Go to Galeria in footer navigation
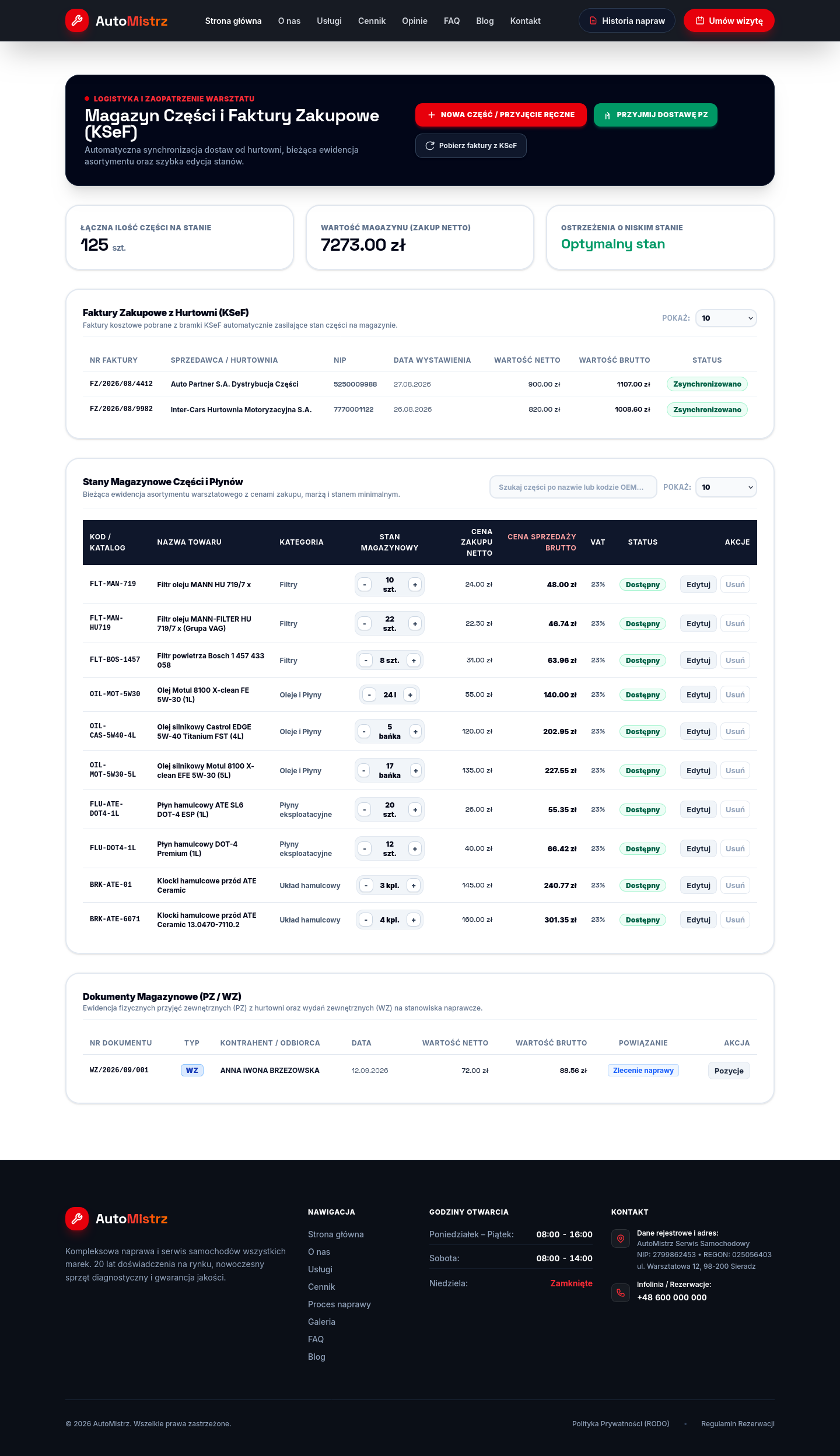The image size is (840, 1456). [x=321, y=1322]
